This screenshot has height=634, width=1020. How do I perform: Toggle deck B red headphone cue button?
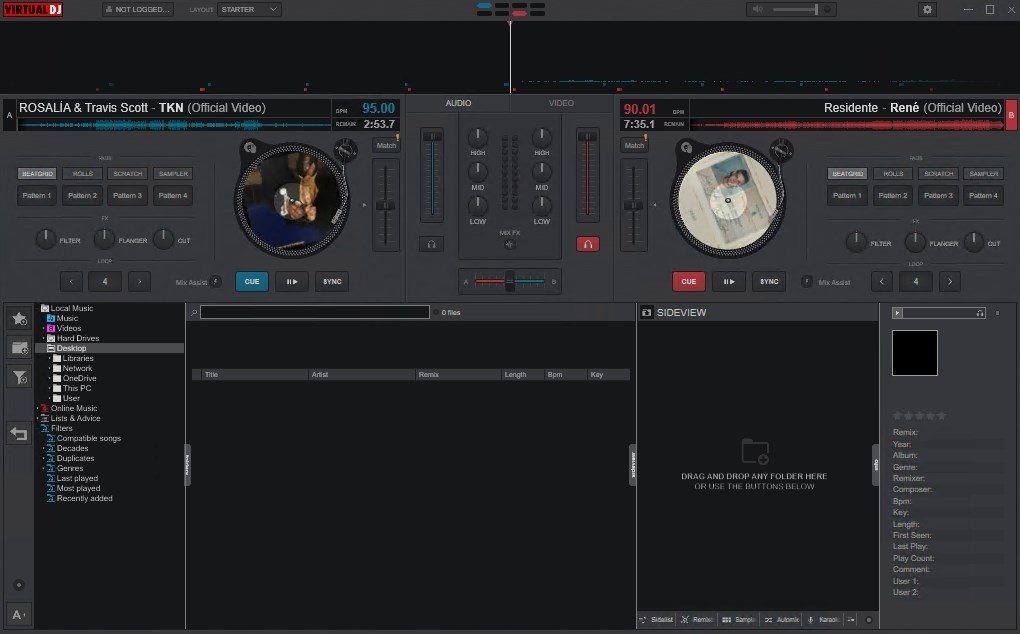point(587,244)
